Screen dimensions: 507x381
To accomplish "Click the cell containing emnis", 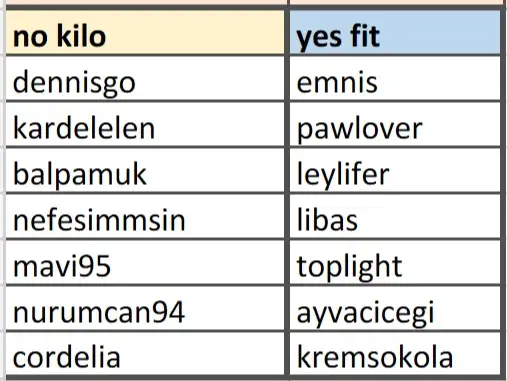I will (395, 78).
